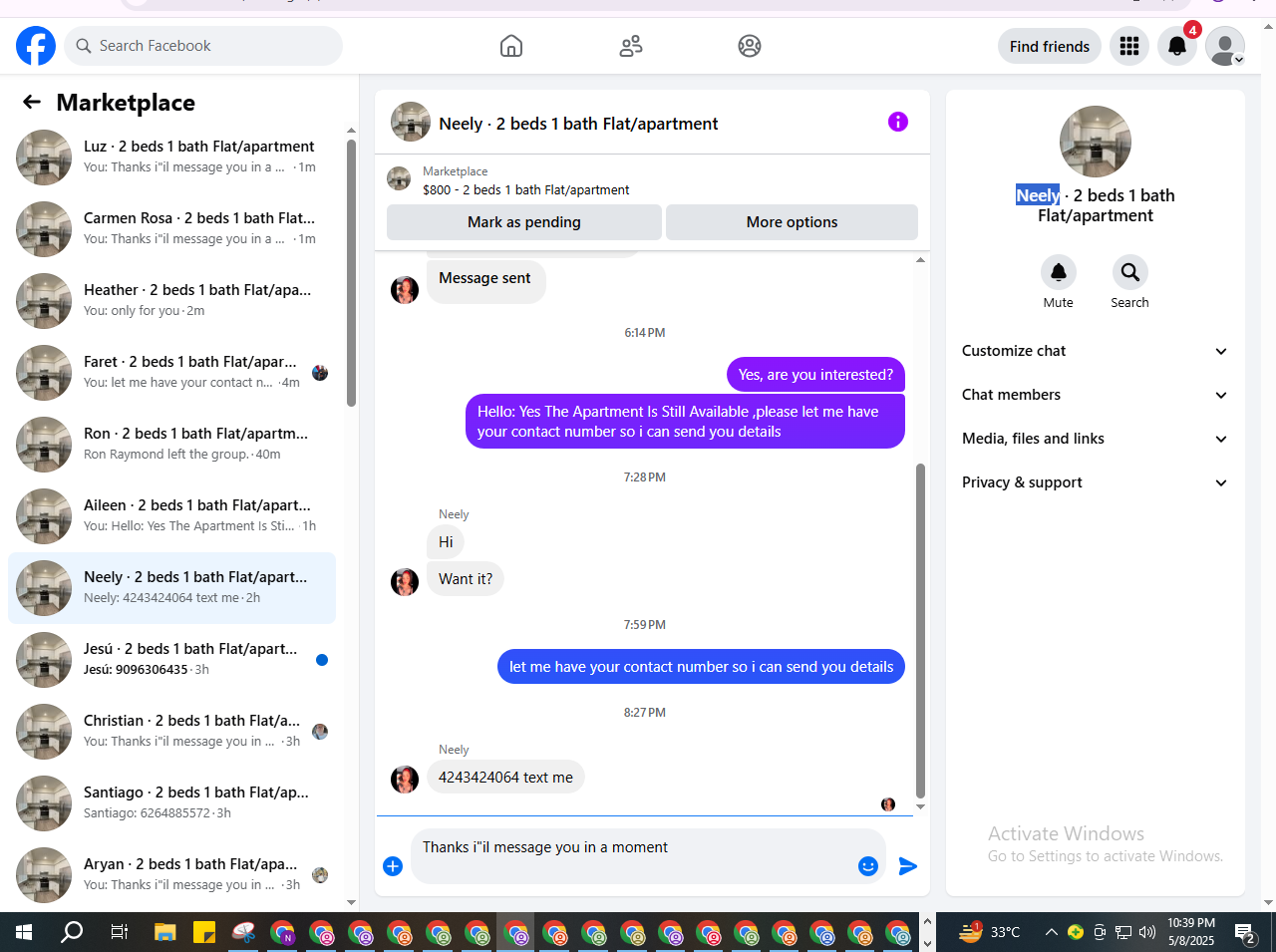Image resolution: width=1276 pixels, height=952 pixels.
Task: Open the weather 33°C taskbar widget
Action: tap(990, 933)
